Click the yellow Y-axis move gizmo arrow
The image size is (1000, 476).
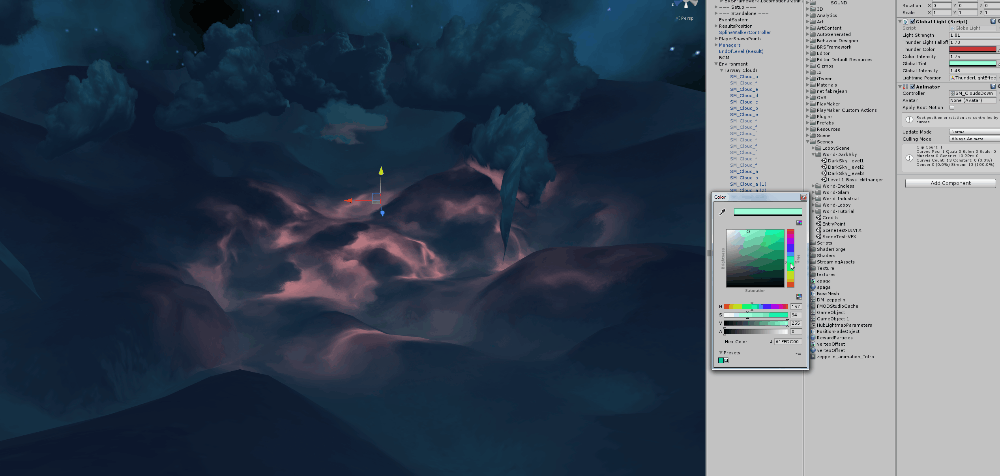(381, 171)
